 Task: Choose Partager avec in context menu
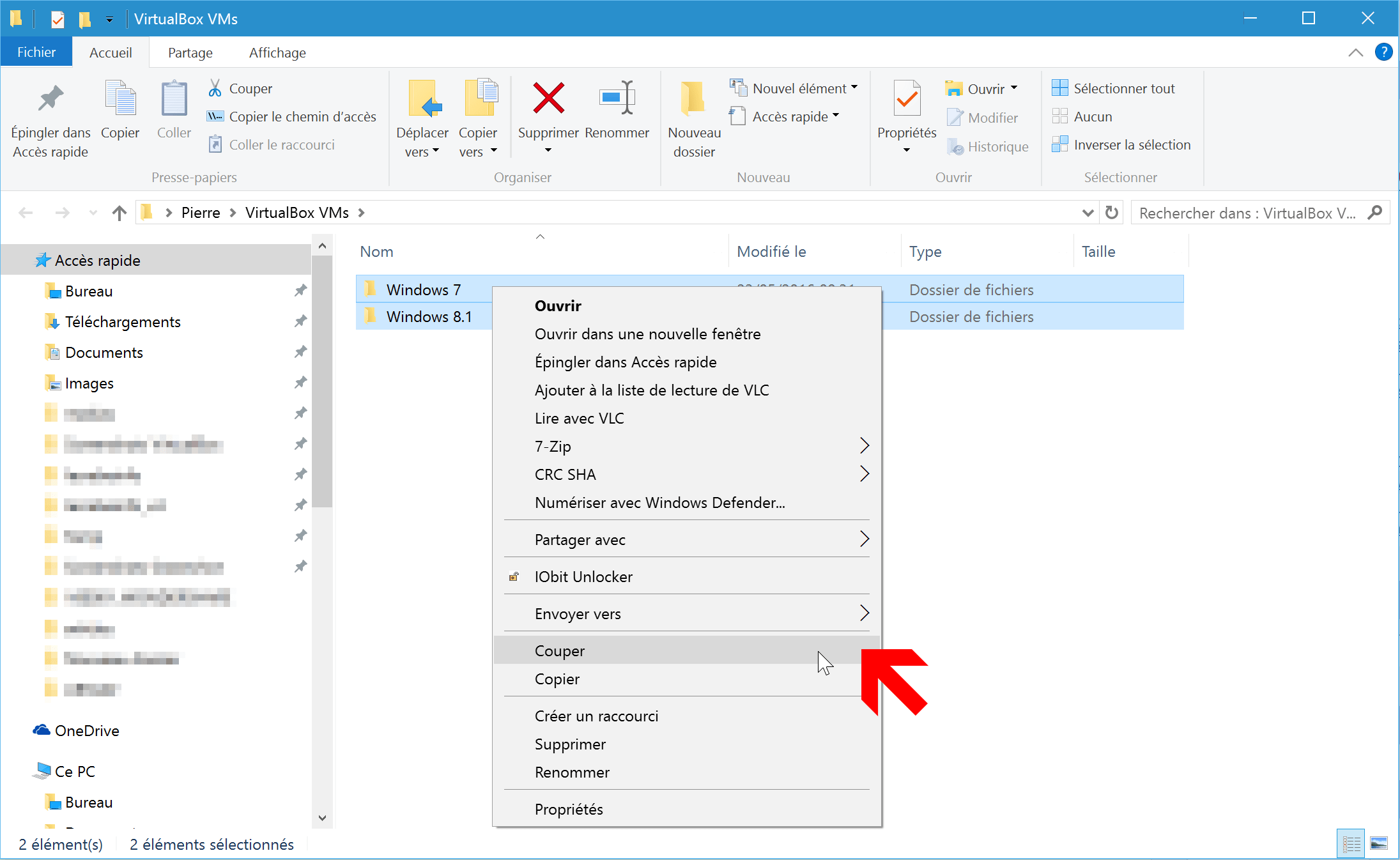tap(687, 539)
